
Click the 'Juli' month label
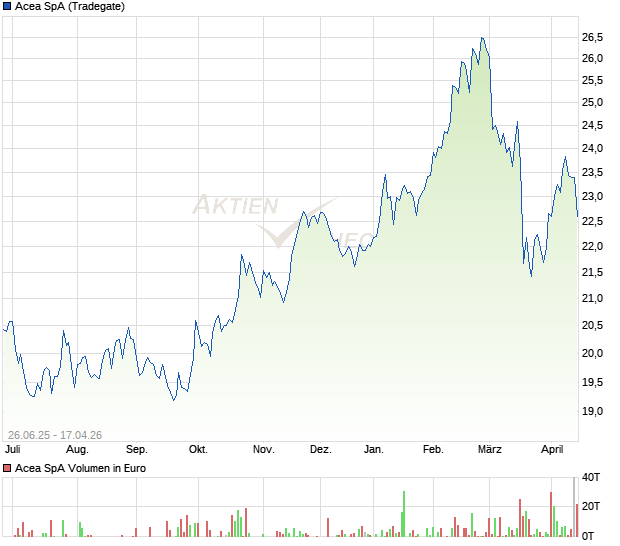[x=12, y=449]
